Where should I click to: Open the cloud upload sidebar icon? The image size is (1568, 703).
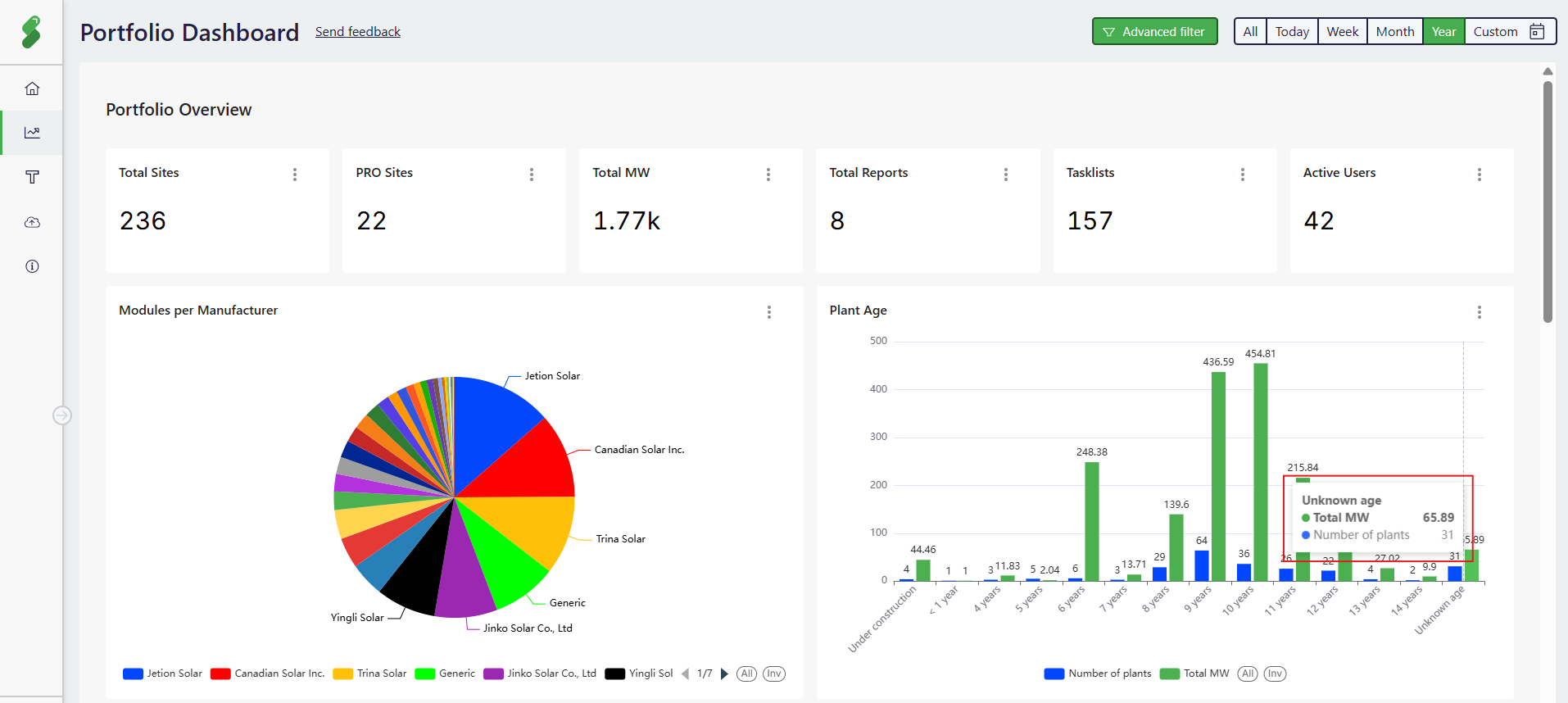[x=32, y=222]
